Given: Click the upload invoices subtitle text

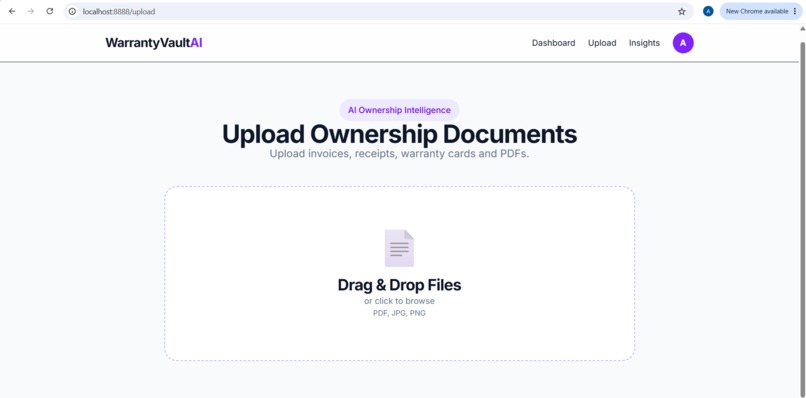Looking at the screenshot, I should [x=399, y=154].
